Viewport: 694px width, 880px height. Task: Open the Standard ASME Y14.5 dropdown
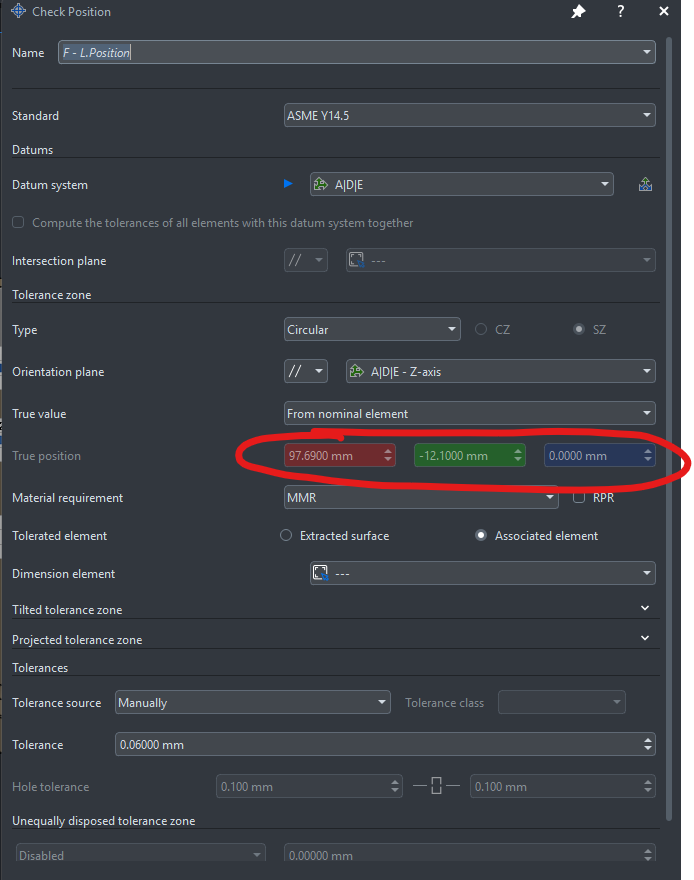click(x=470, y=116)
